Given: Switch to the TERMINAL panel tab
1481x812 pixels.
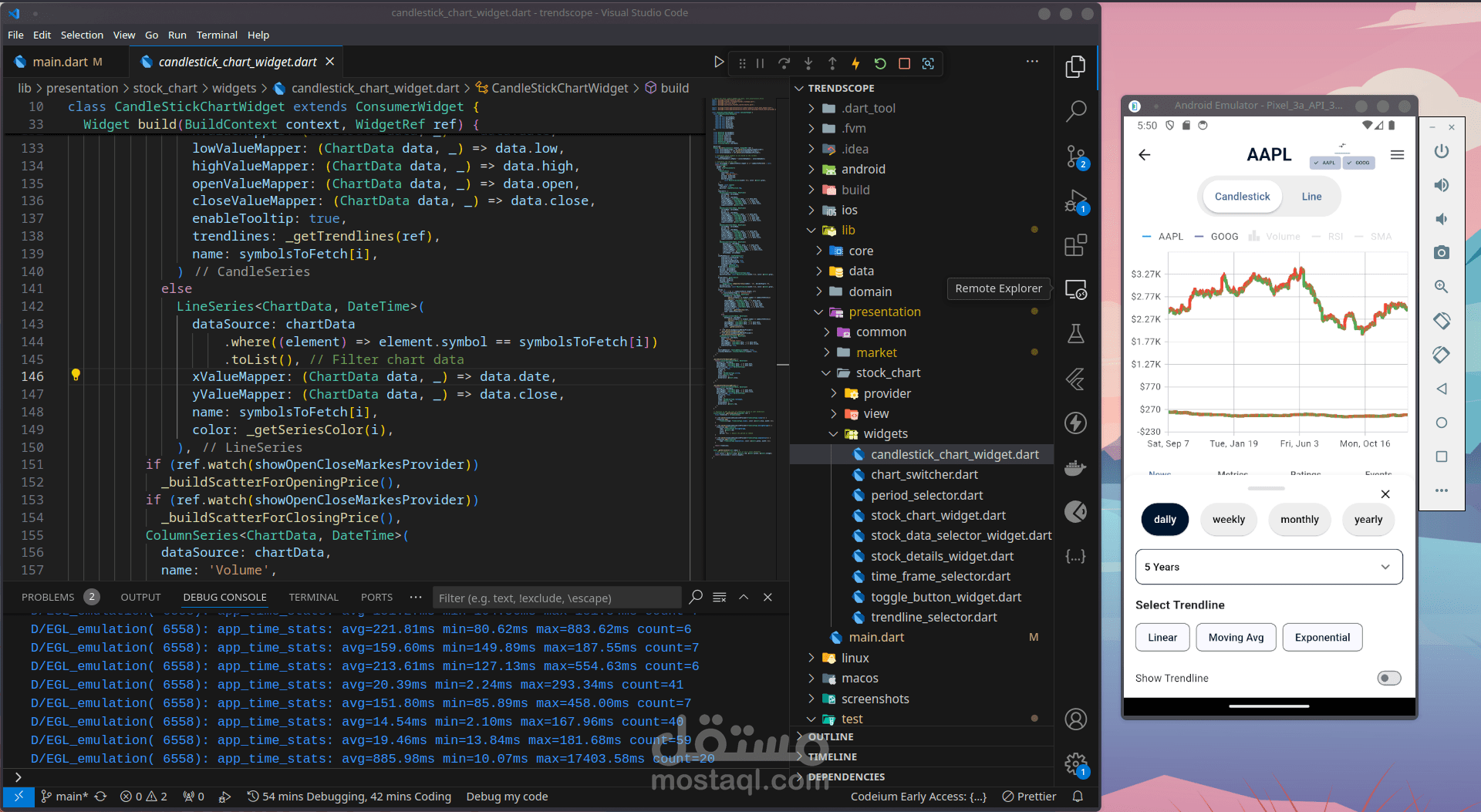Looking at the screenshot, I should coord(313,597).
